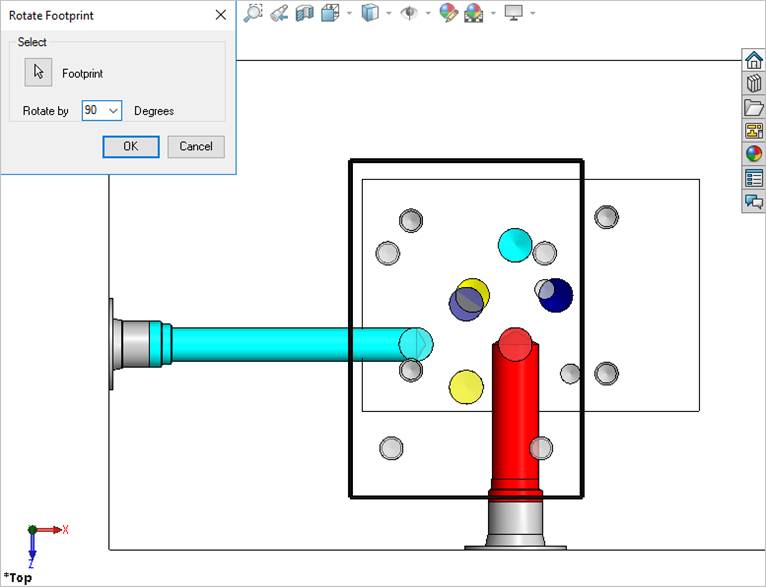Close the Rotate Footprint dialog
Image resolution: width=766 pixels, height=587 pixels.
(x=221, y=15)
